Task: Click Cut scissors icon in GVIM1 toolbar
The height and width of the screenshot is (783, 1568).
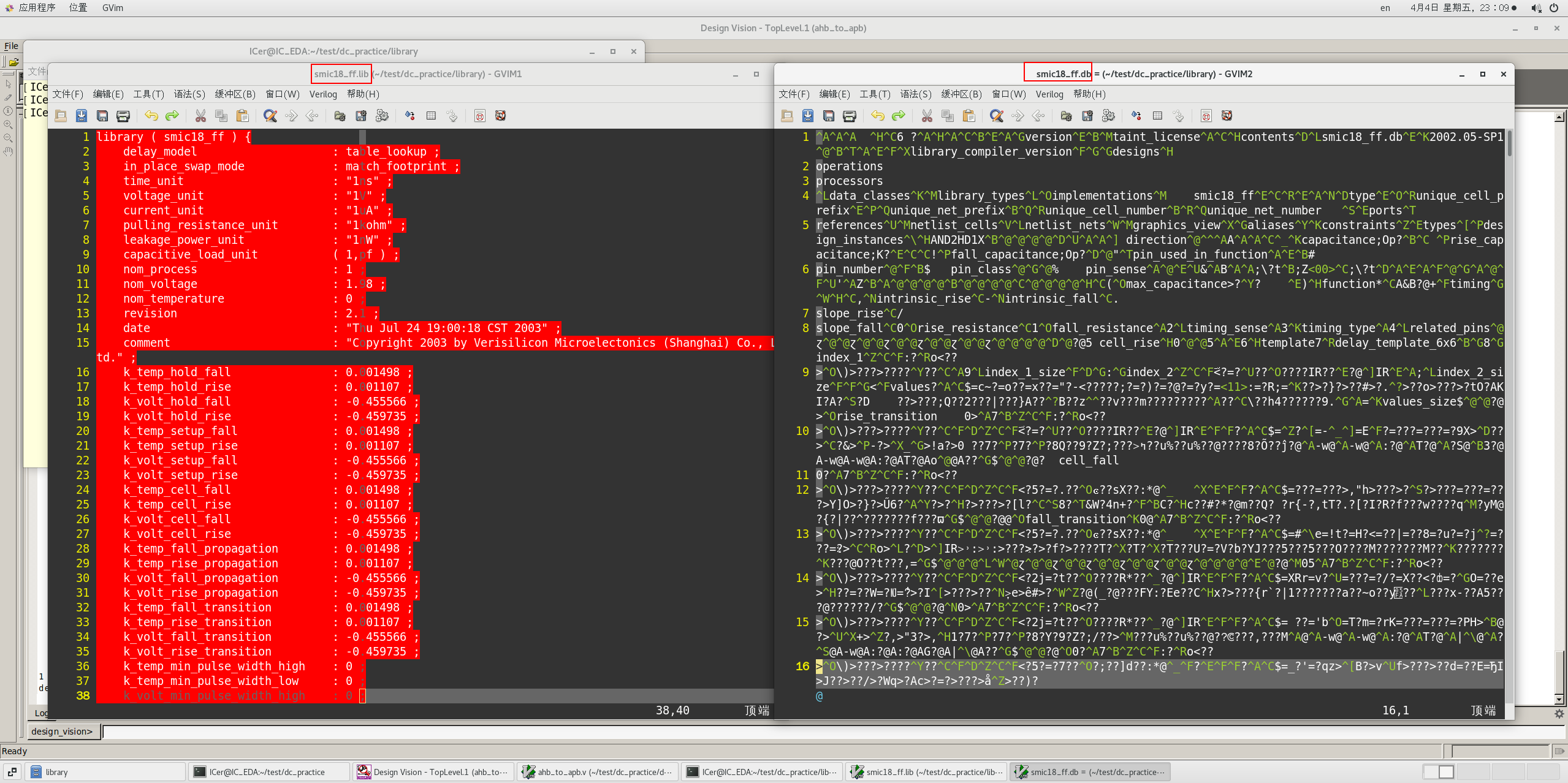Action: [200, 116]
